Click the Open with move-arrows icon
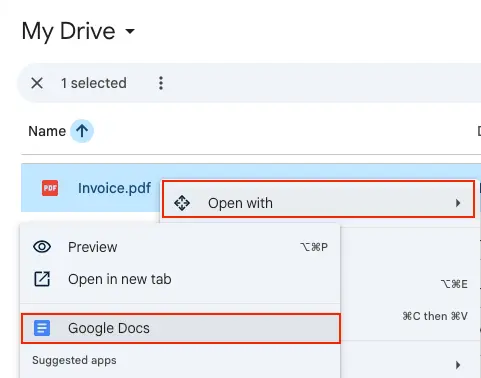This screenshot has width=481, height=378. click(x=182, y=203)
